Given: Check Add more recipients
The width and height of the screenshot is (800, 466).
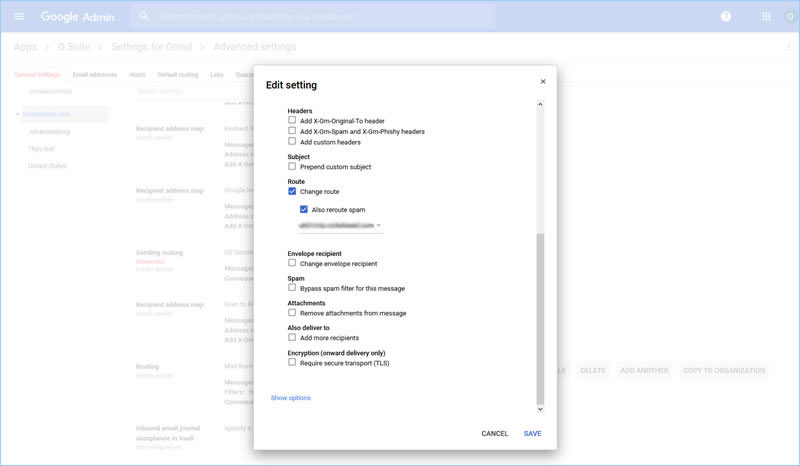Looking at the screenshot, I should [x=292, y=337].
